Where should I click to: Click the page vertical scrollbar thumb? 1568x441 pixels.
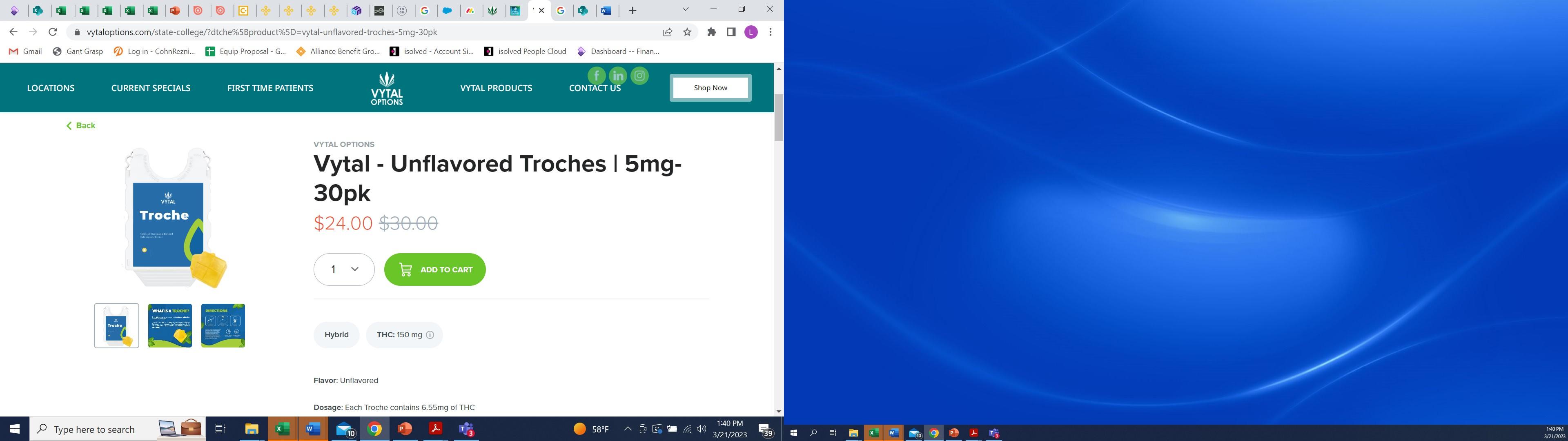tap(779, 117)
